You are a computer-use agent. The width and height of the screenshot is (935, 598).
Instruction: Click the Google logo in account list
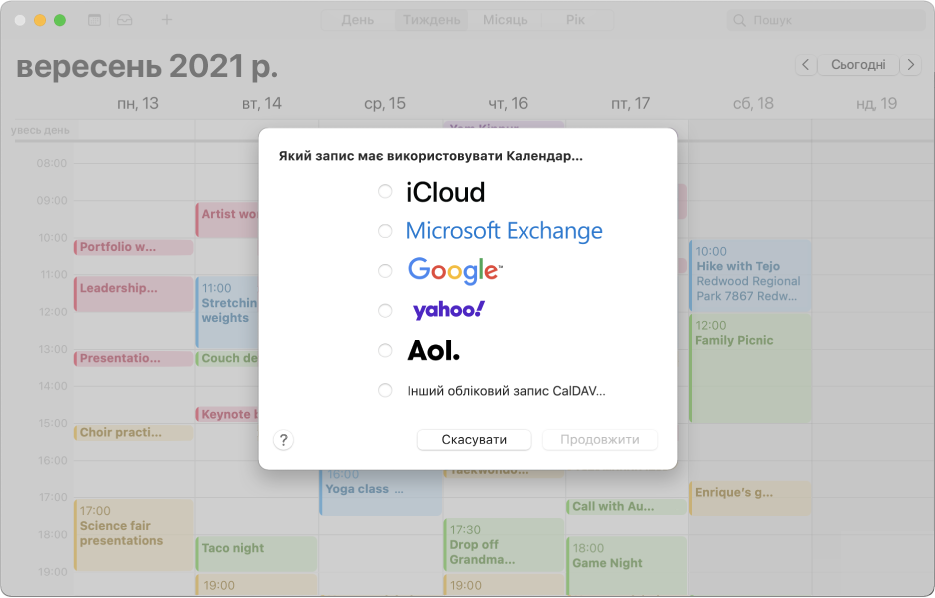click(x=455, y=271)
